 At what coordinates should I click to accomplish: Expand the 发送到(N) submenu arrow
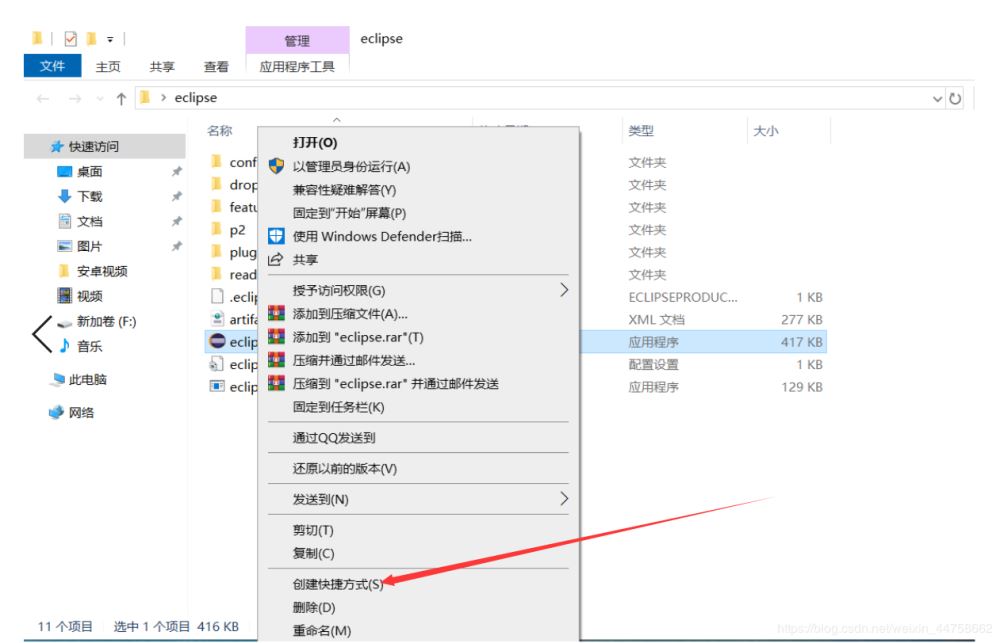566,497
